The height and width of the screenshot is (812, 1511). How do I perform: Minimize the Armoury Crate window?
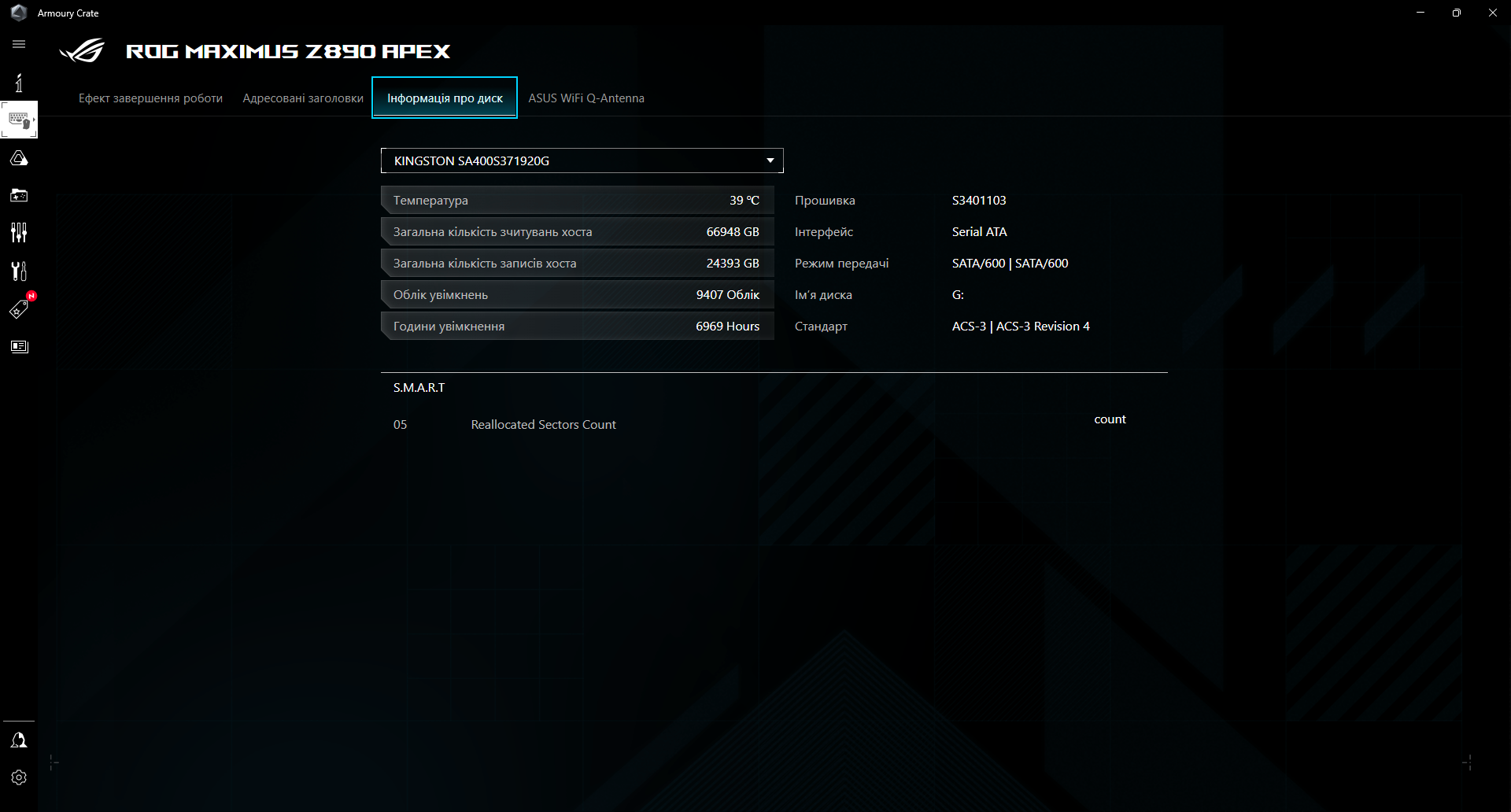[x=1420, y=13]
